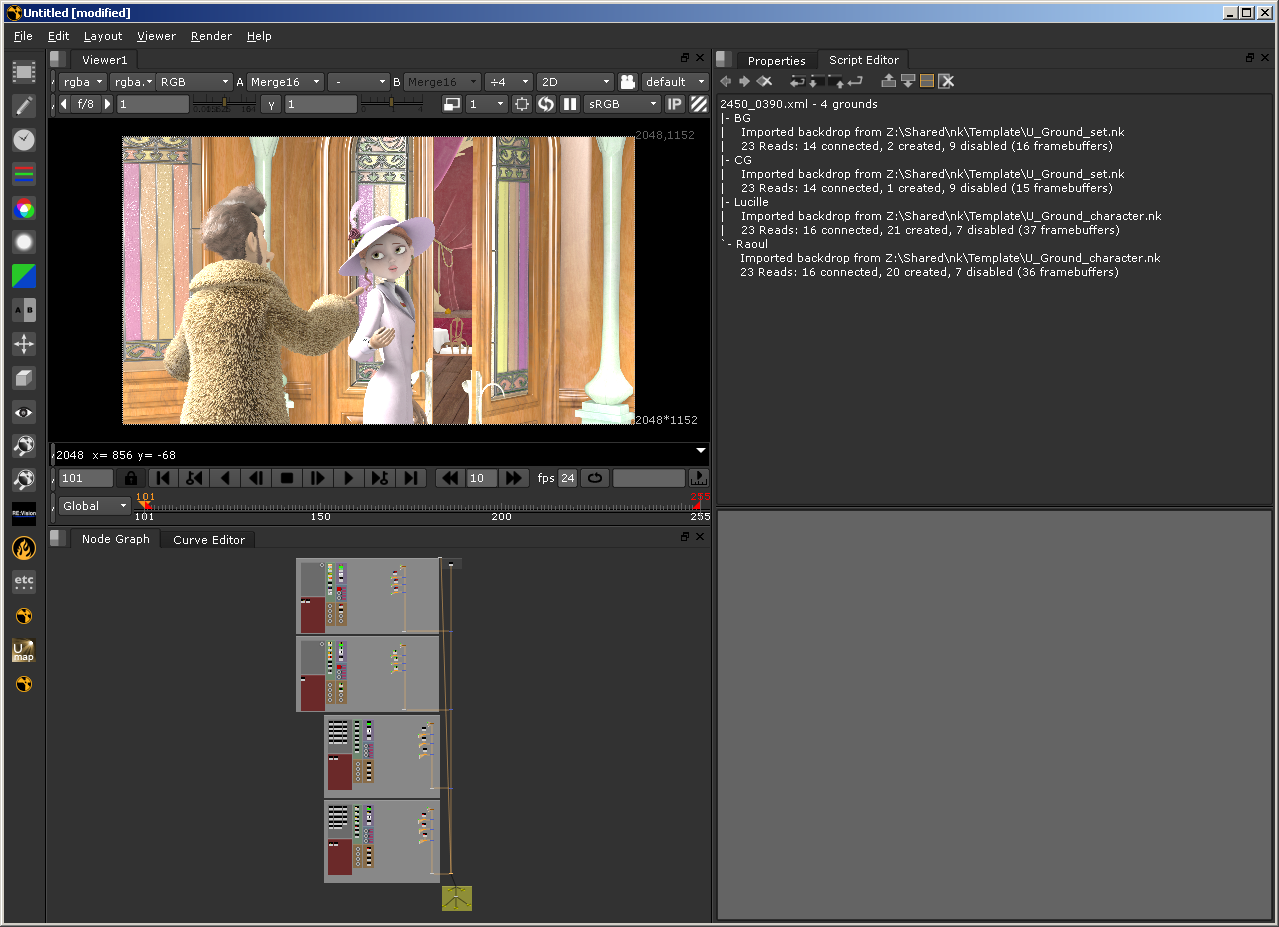Viewport: 1279px width, 927px height.
Task: Click the fps field showing 24
Action: coord(568,478)
